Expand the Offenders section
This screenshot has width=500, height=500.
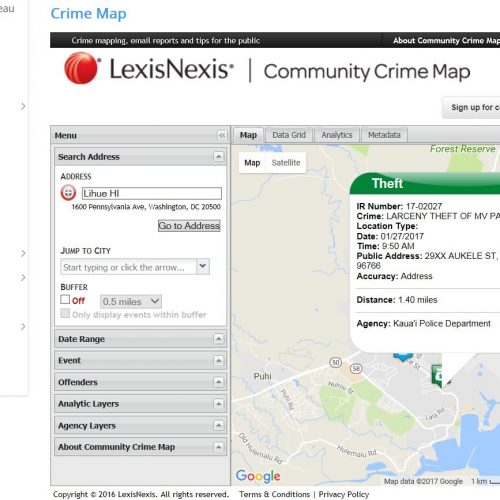point(219,382)
